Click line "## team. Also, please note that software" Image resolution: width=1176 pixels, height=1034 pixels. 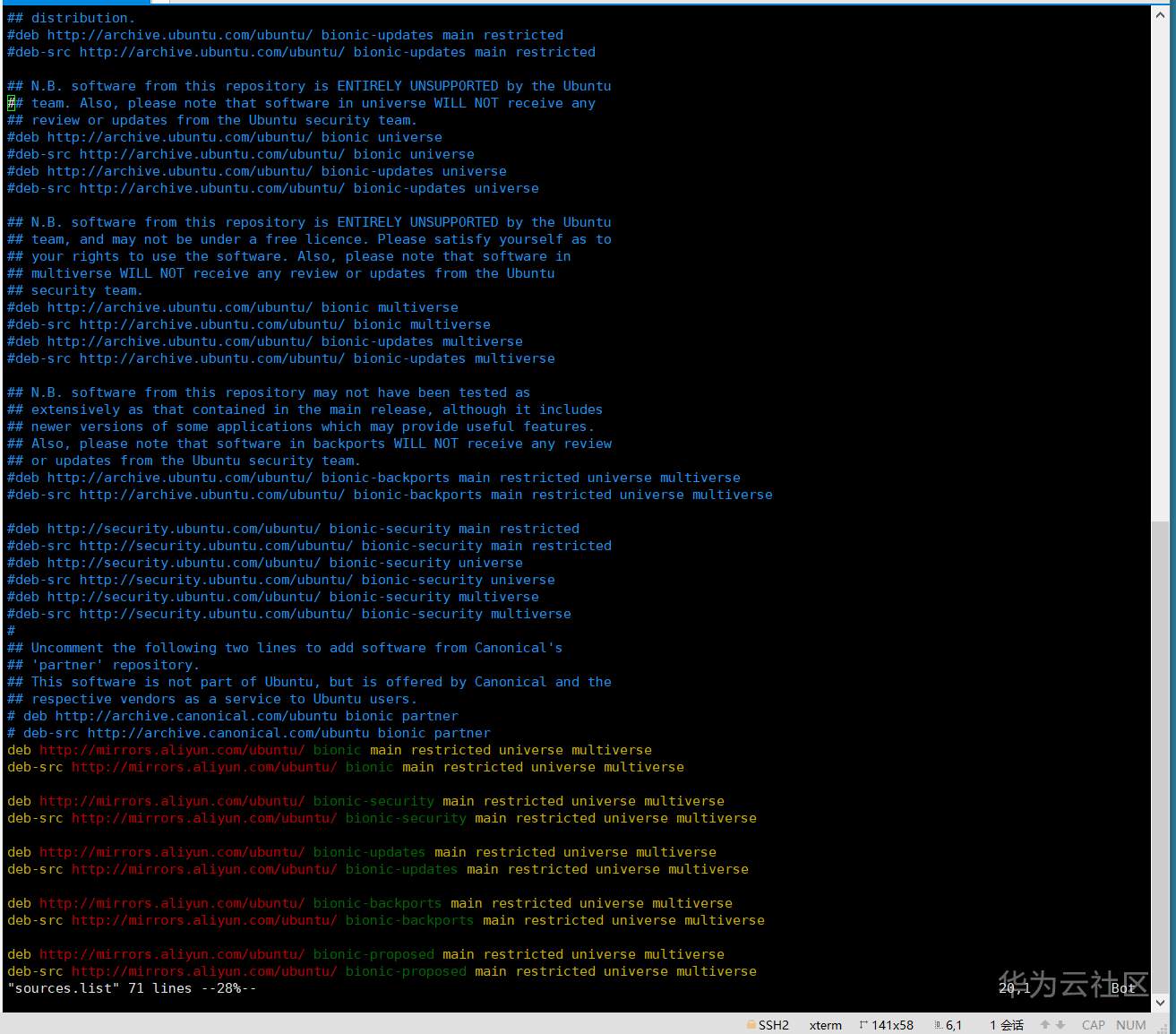[x=301, y=103]
